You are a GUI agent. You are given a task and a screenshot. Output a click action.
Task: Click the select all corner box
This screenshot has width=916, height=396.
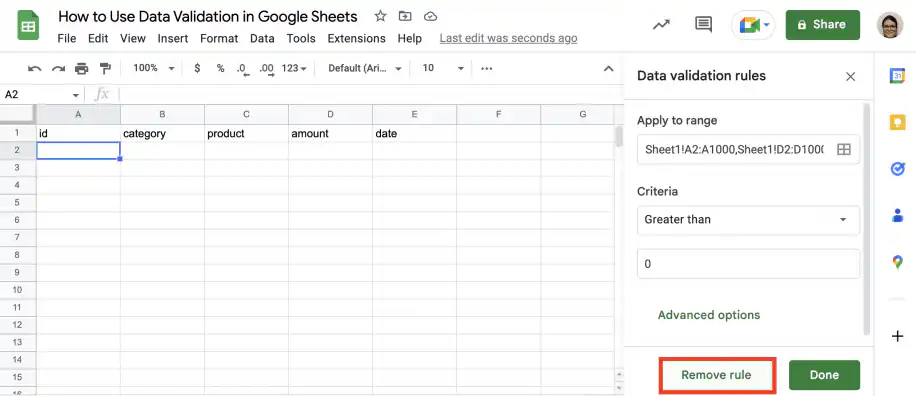[x=18, y=114]
